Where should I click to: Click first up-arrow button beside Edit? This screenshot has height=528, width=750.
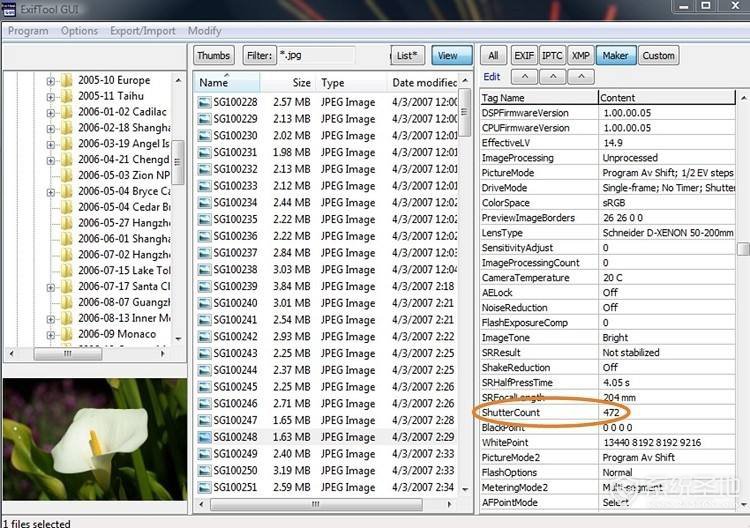pos(524,77)
